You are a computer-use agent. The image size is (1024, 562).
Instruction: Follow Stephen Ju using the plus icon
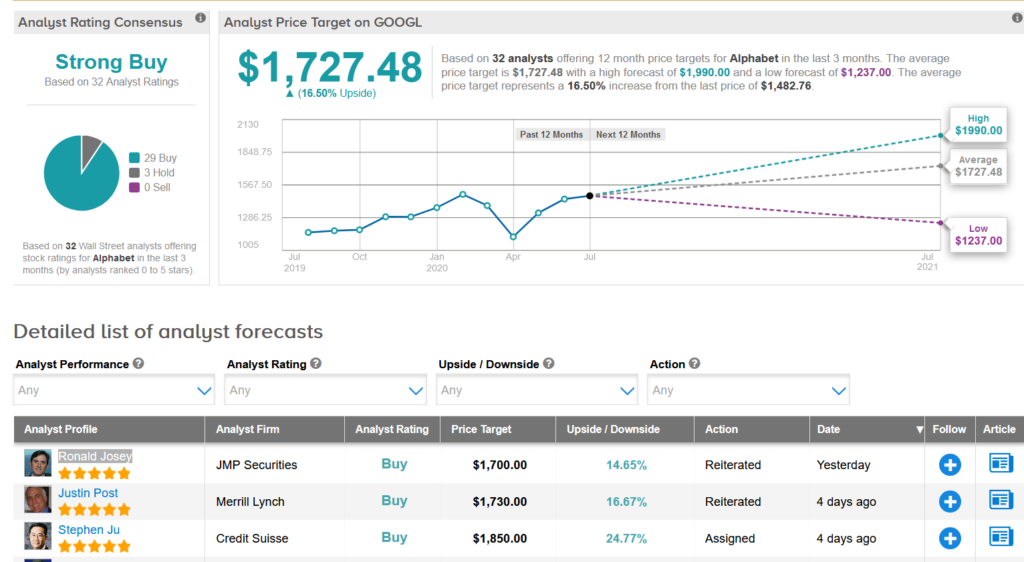coord(949,539)
